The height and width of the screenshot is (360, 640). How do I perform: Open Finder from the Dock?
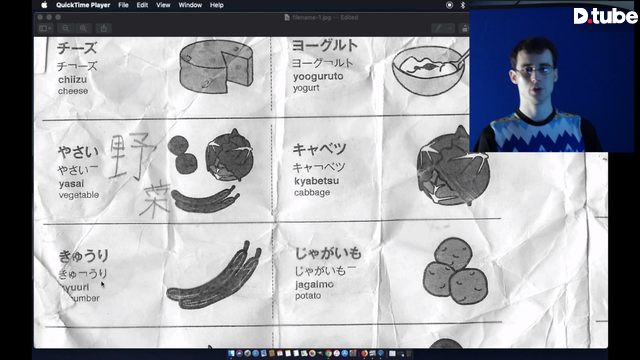(231, 353)
